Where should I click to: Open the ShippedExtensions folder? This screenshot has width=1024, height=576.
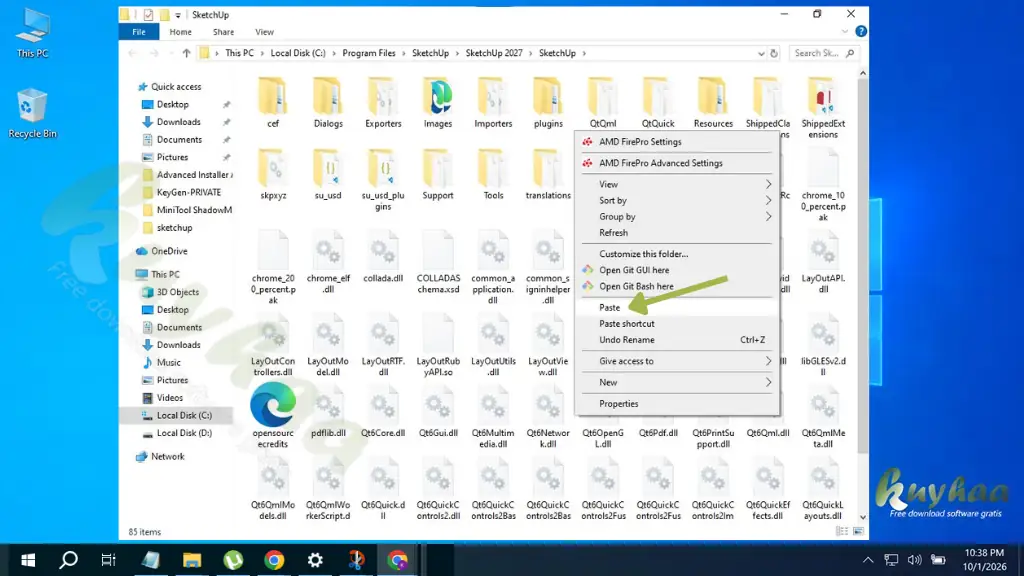823,108
